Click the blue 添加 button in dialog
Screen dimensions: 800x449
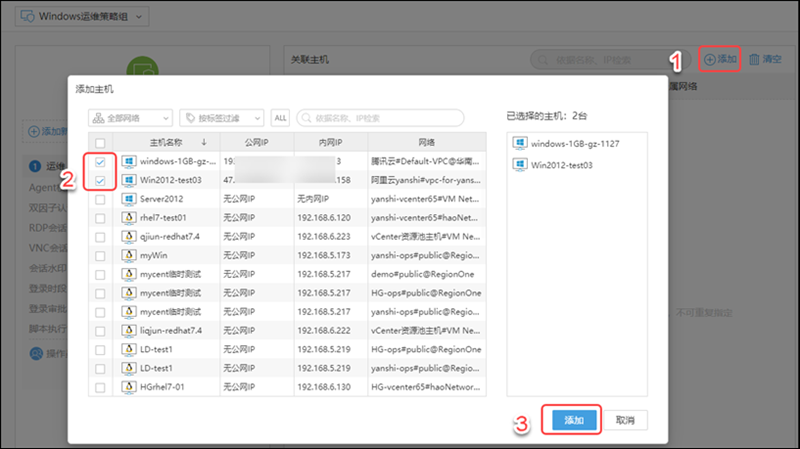coord(573,420)
